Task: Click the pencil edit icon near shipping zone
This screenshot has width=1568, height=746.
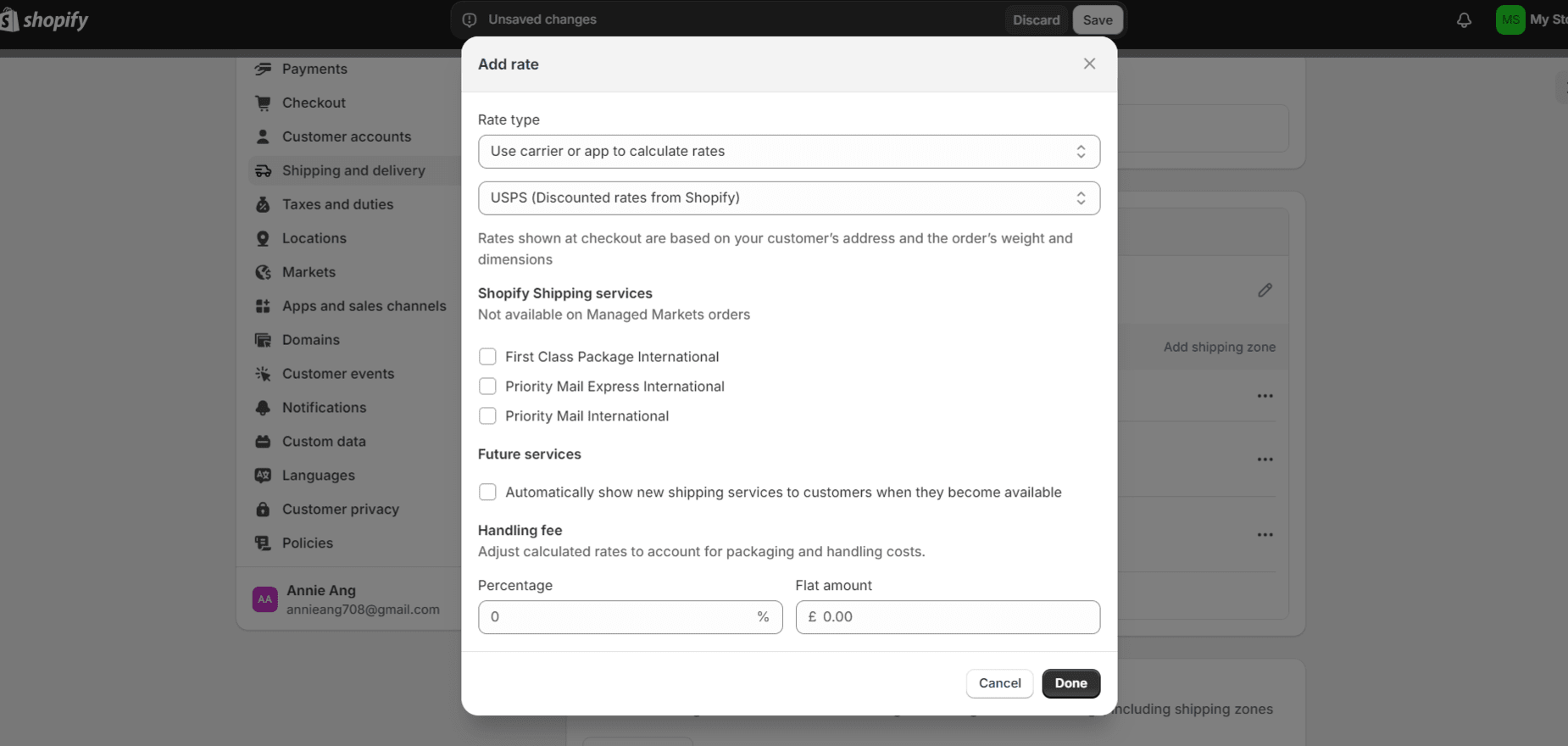Action: [1265, 290]
